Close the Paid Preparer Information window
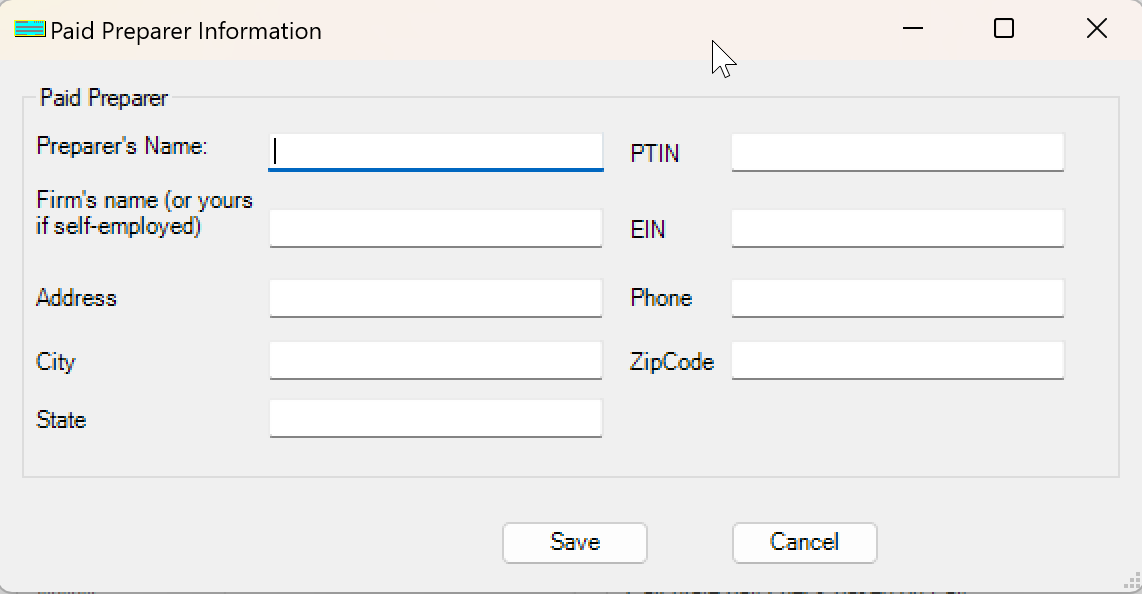The width and height of the screenshot is (1142, 594). [1096, 29]
